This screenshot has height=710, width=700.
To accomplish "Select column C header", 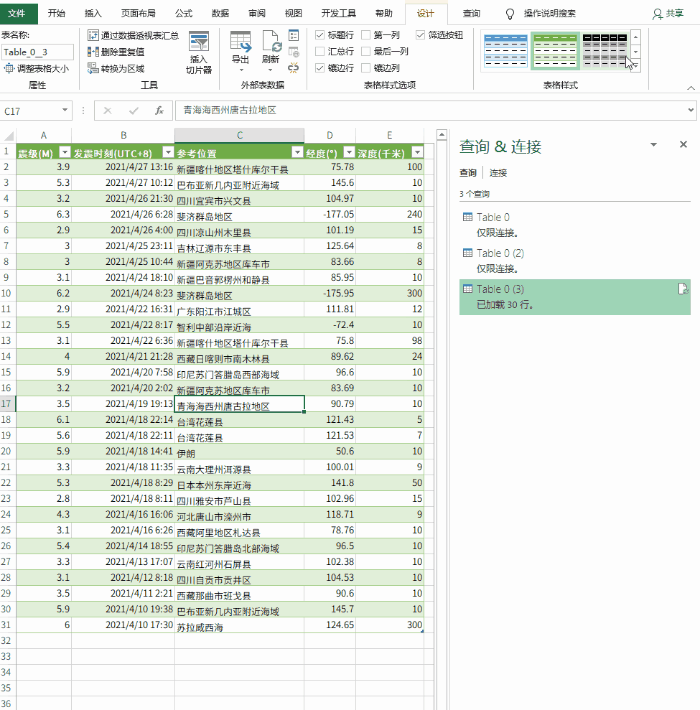I will point(239,135).
